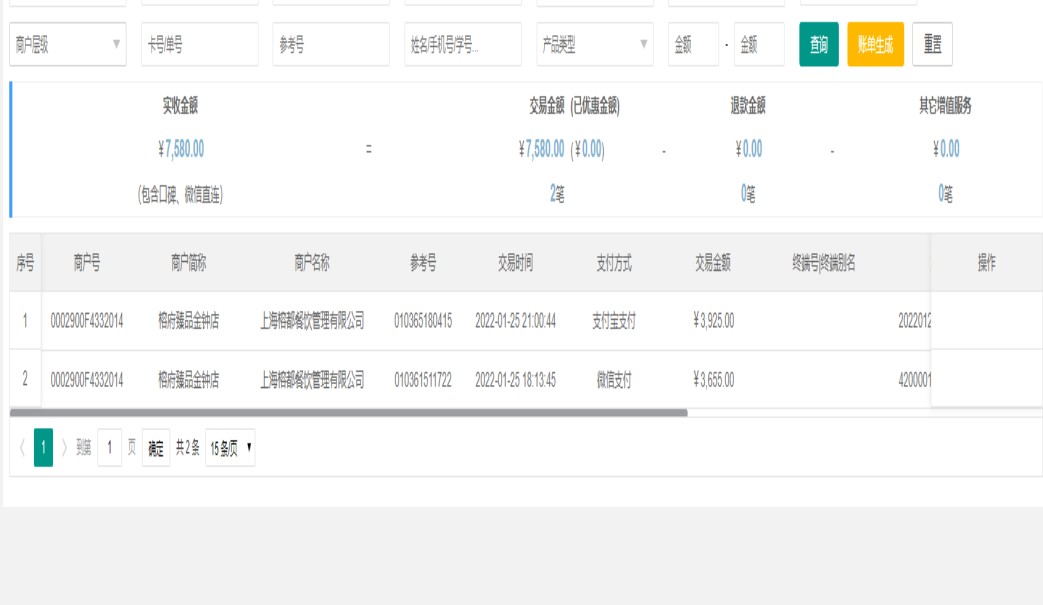The width and height of the screenshot is (1043, 605).
Task: Click the next page arrow icon
Action: tap(65, 449)
